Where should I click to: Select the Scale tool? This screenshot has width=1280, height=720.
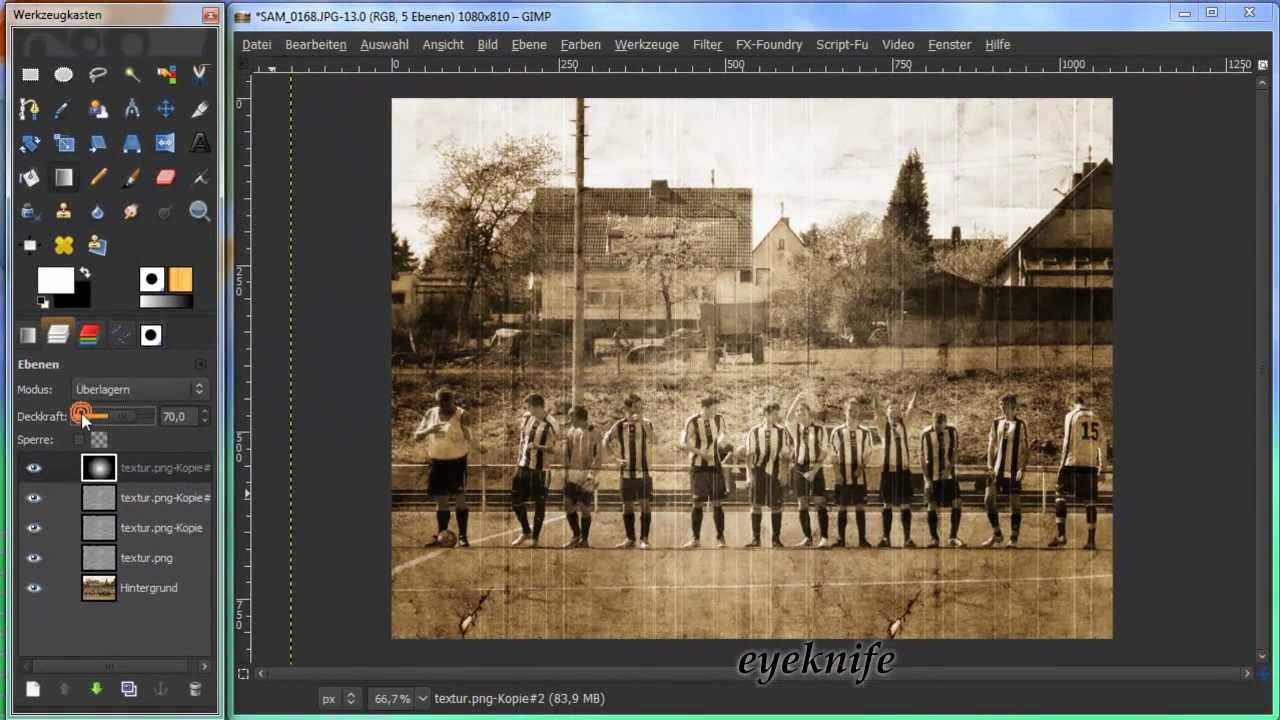(x=64, y=143)
